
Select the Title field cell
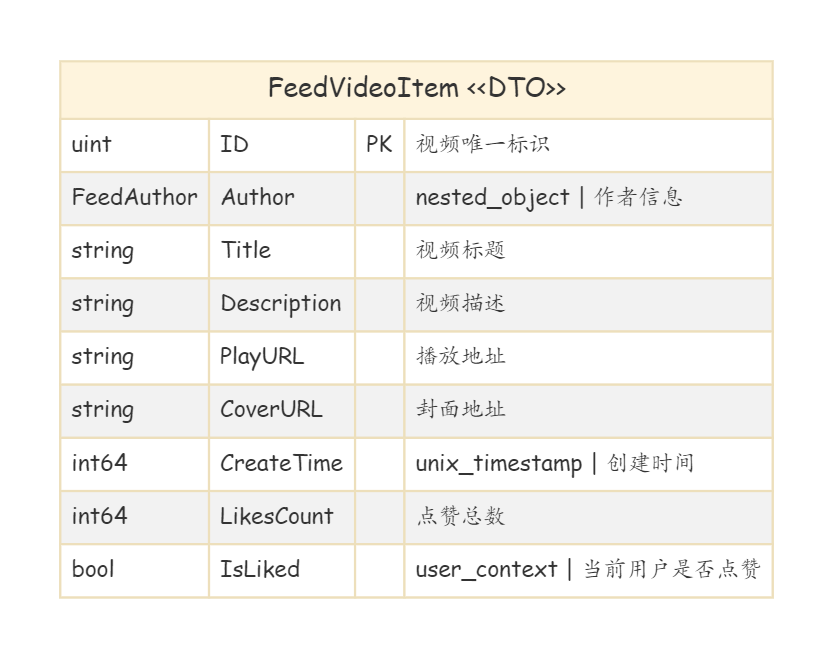(282, 251)
